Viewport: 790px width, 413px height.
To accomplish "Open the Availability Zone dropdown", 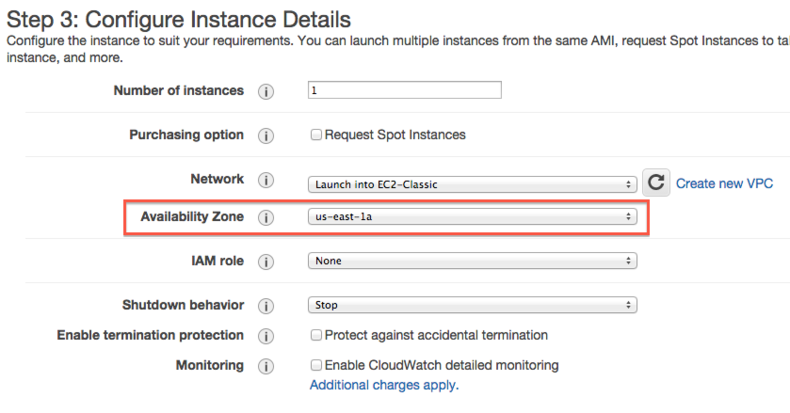I will (x=472, y=216).
